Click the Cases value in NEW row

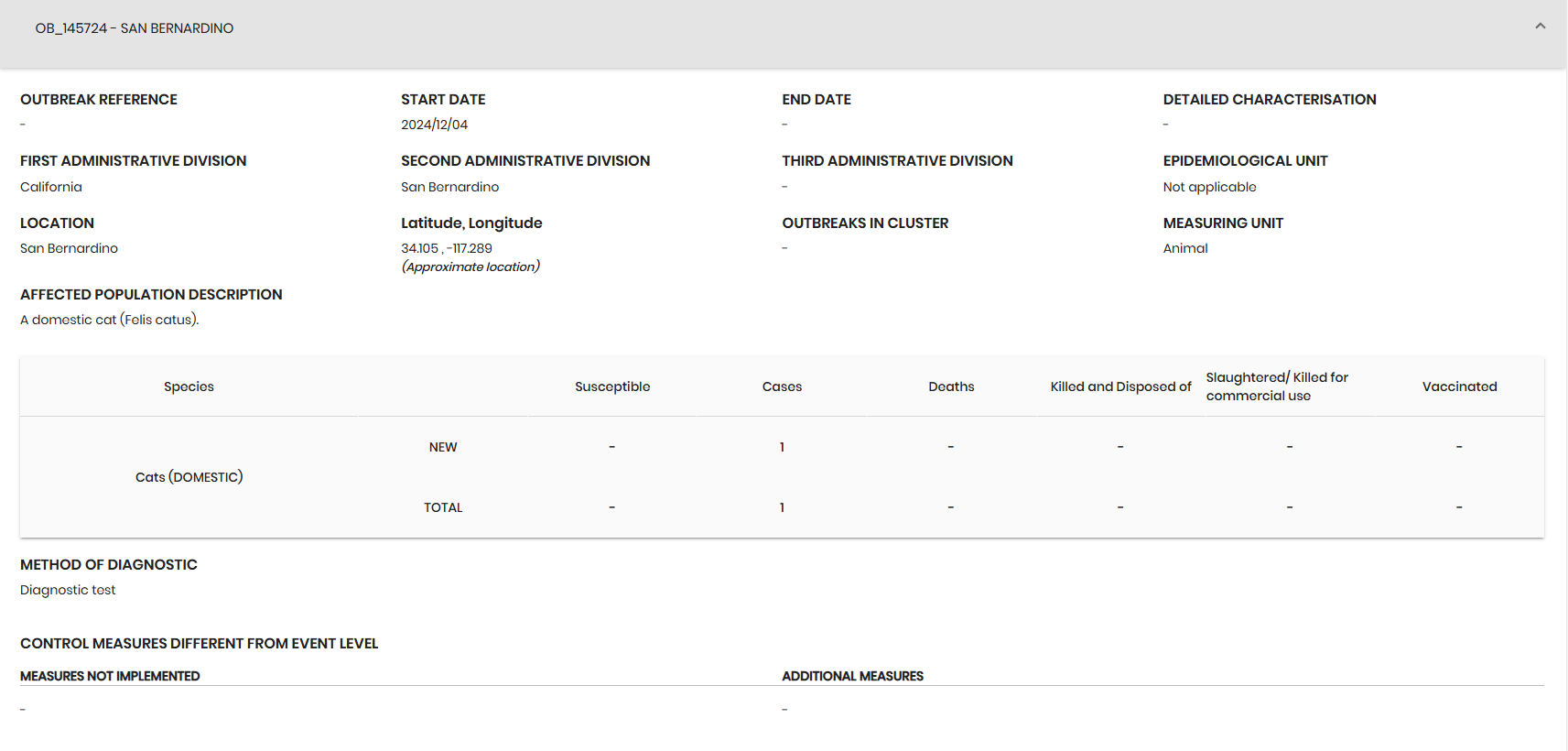coord(782,447)
